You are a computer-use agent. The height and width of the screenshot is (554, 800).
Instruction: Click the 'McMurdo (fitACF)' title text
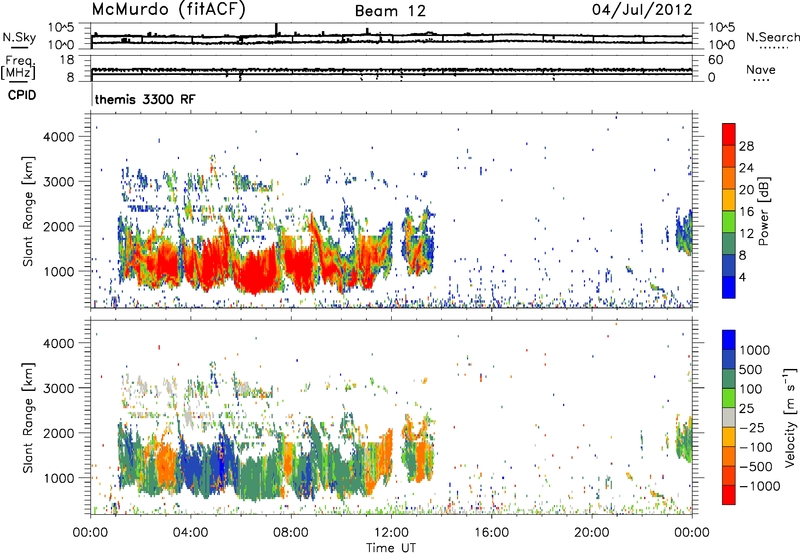click(168, 9)
